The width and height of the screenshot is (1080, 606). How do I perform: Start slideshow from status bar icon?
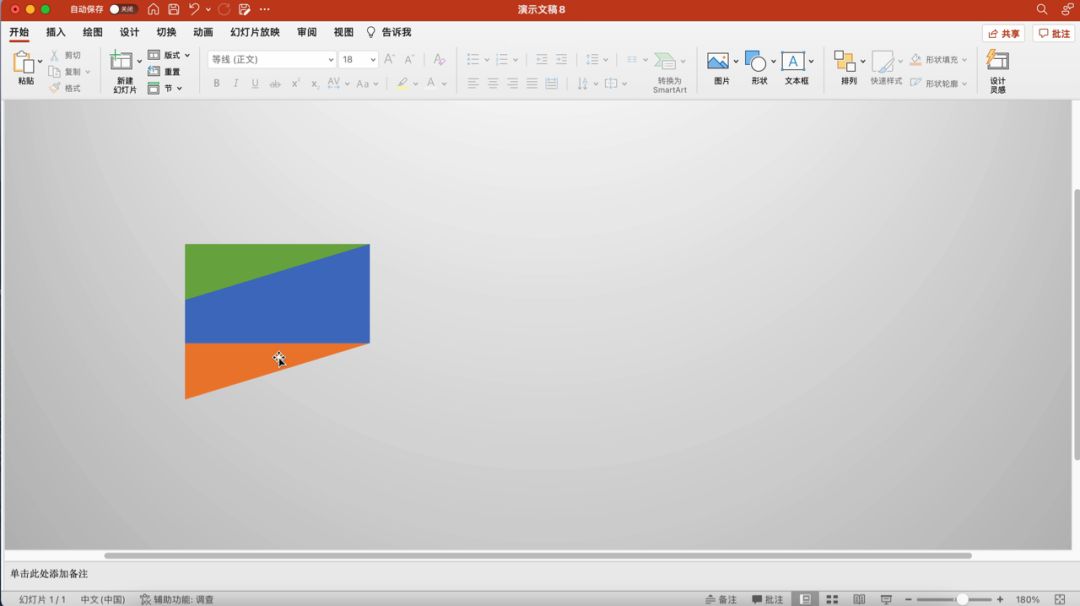point(886,599)
